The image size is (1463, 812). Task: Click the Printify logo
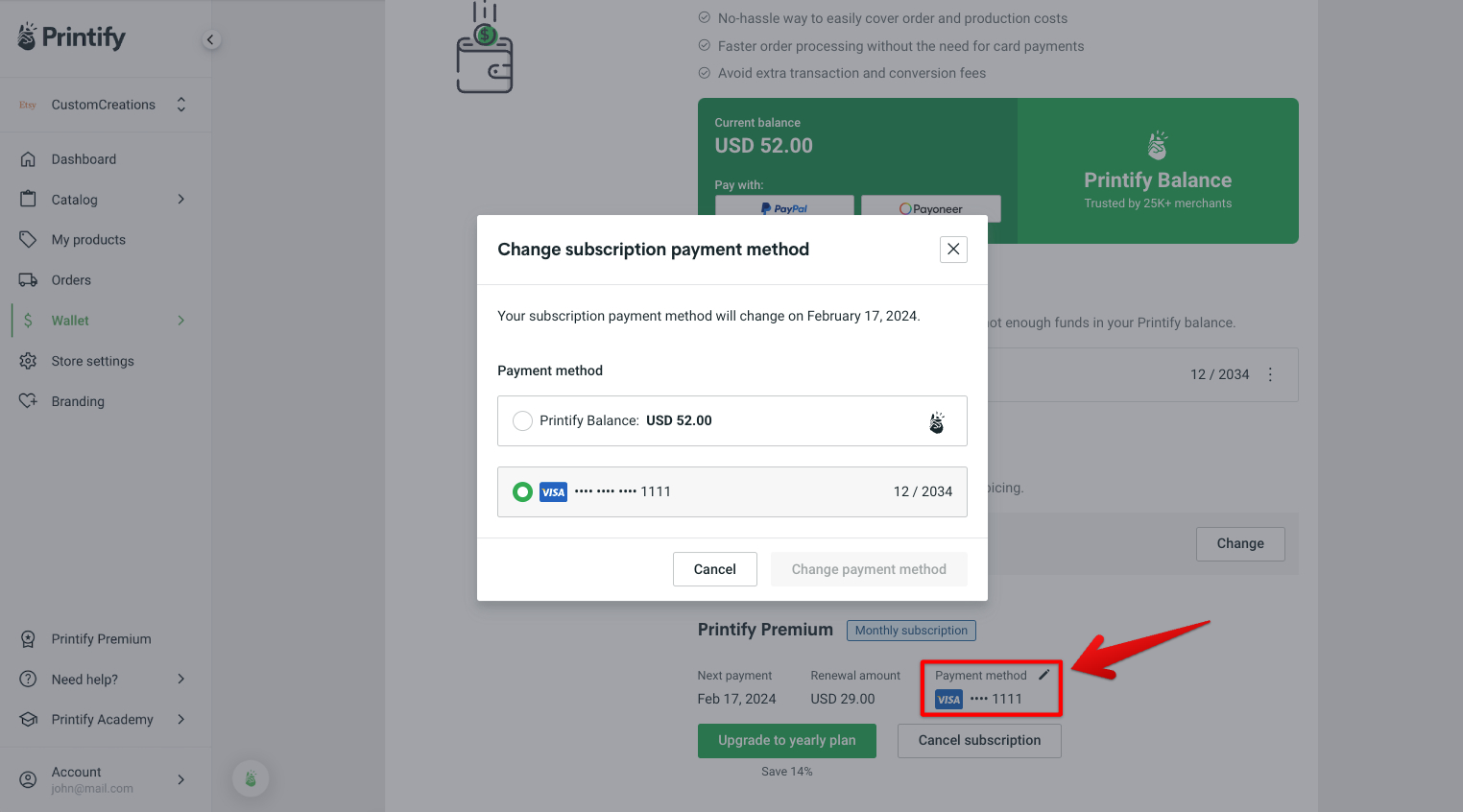[69, 36]
